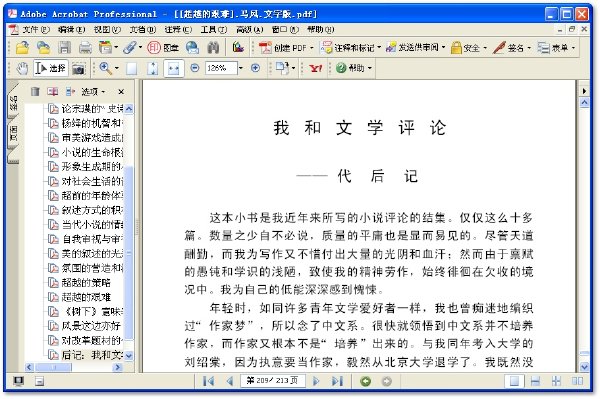The width and height of the screenshot is (600, 399).
Task: Close the bookmarks navigation panel
Action: tap(121, 92)
